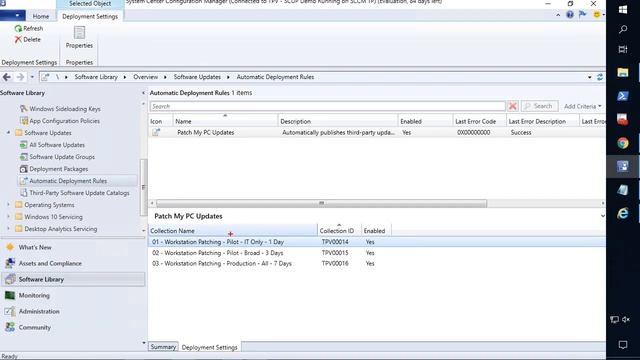Sort by the Last Error Code column

point(479,121)
